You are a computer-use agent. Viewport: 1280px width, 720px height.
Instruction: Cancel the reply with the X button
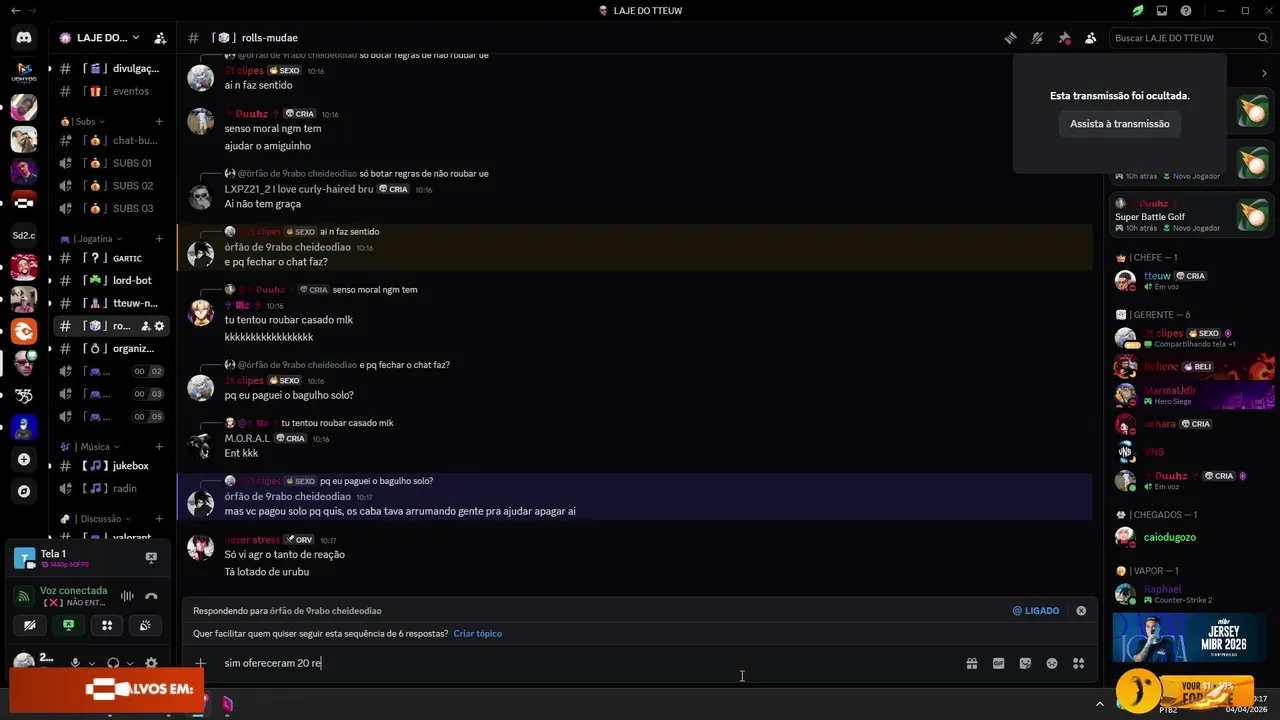click(1081, 611)
